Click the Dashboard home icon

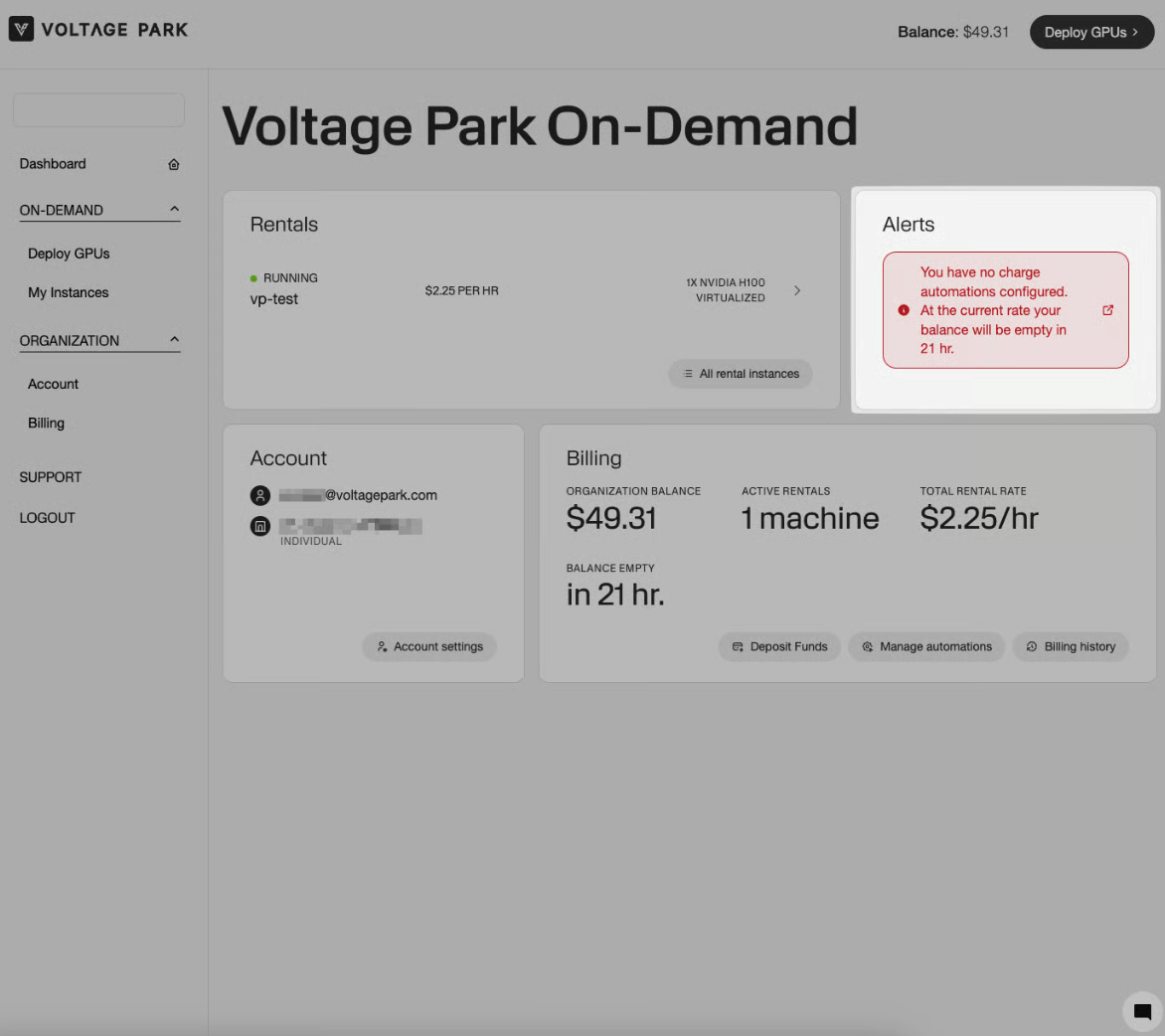[x=174, y=164]
